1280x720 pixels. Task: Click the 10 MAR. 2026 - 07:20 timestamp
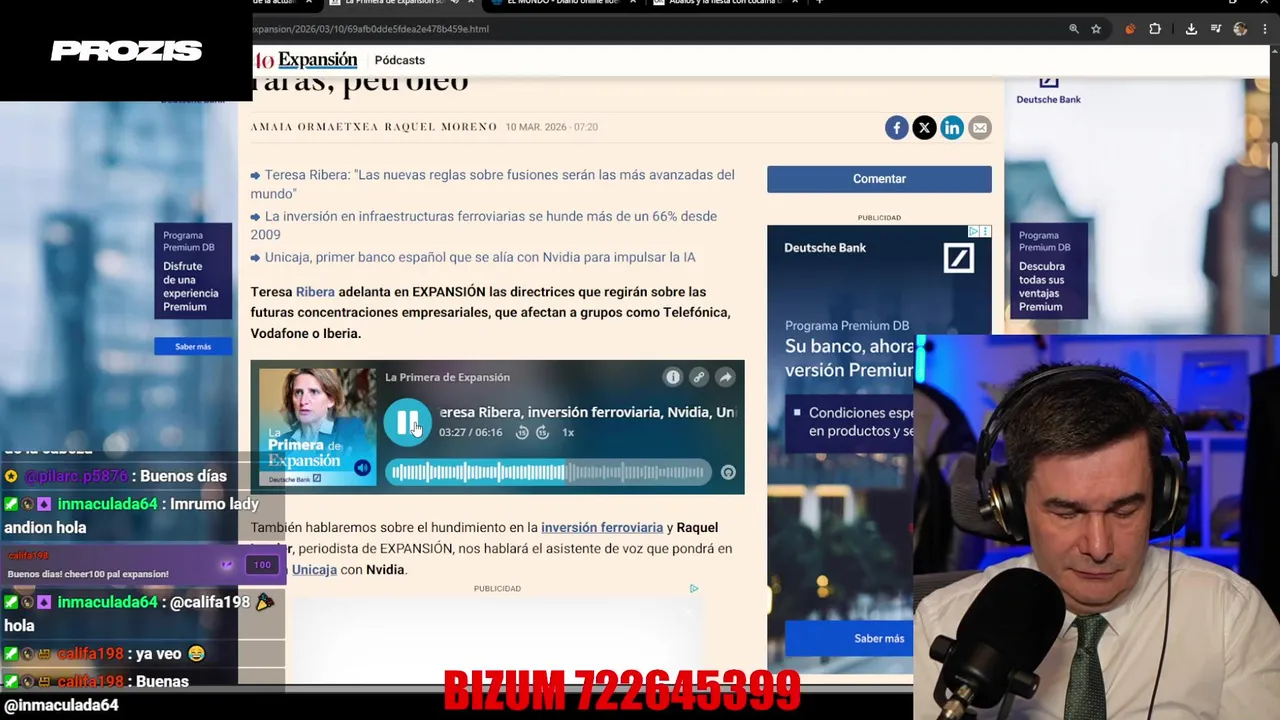click(551, 127)
